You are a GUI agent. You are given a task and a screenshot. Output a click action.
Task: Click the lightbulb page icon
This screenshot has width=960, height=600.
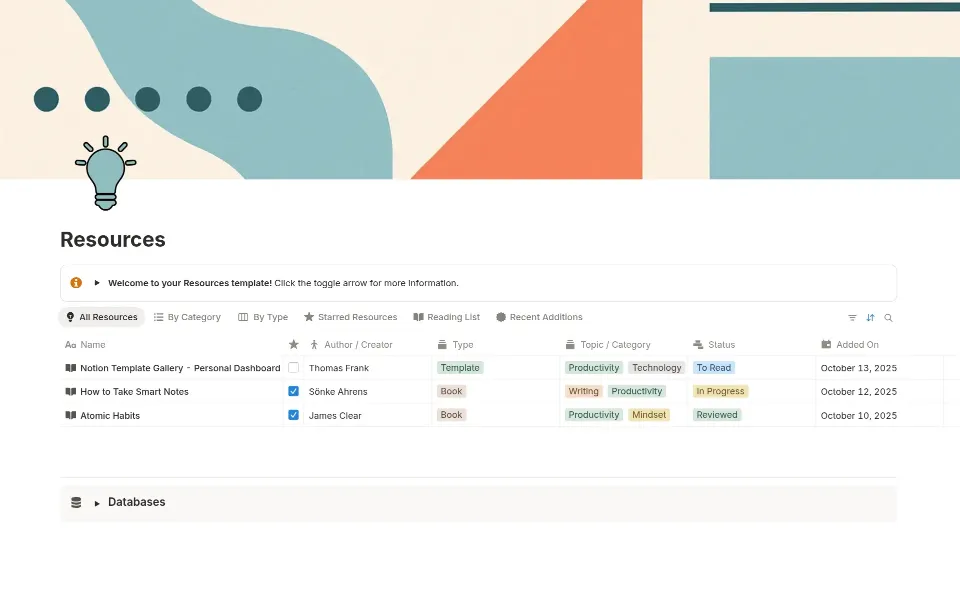(105, 173)
